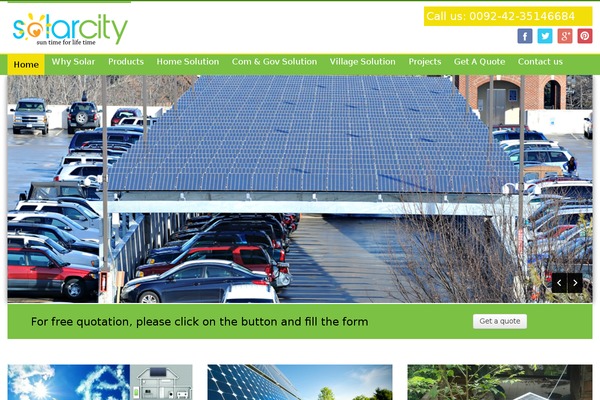Show next slide with right arrow
600x400 pixels.
tap(575, 283)
